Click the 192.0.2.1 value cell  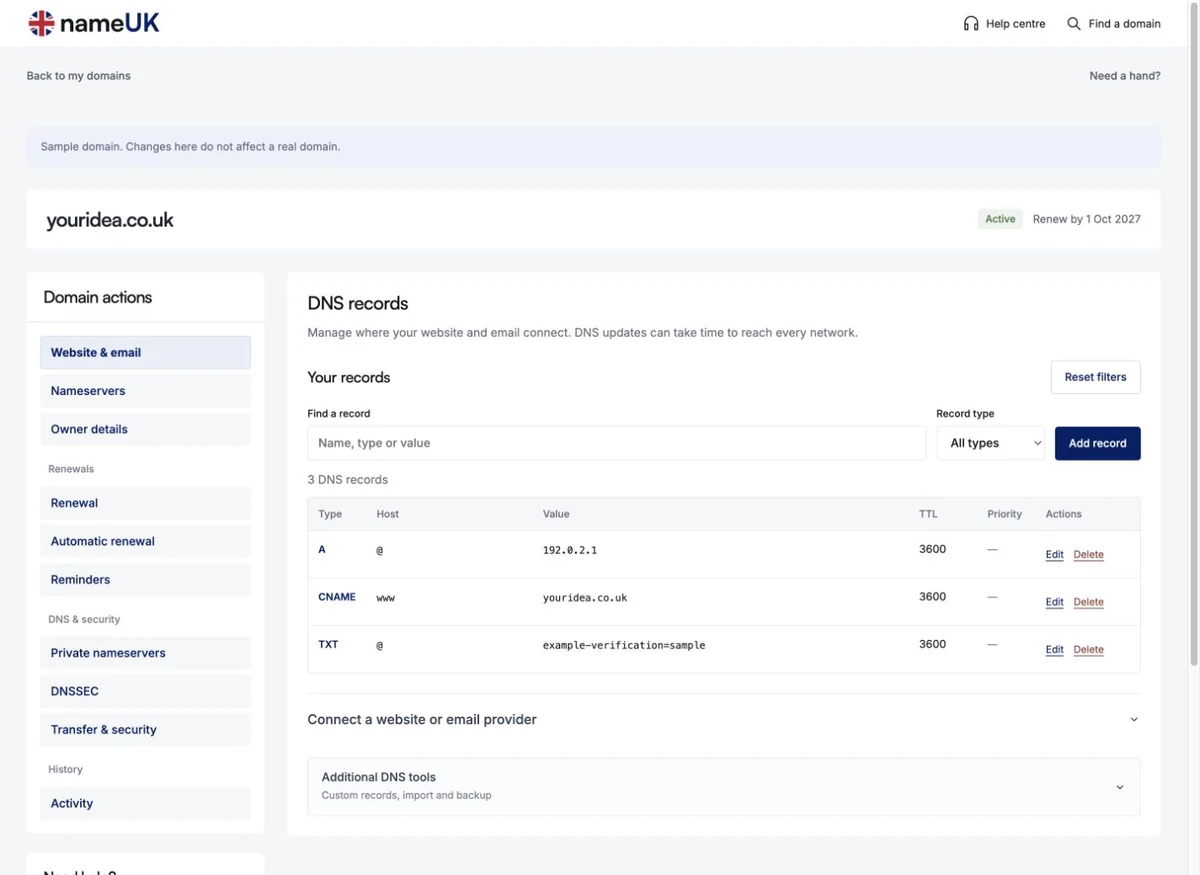point(570,550)
